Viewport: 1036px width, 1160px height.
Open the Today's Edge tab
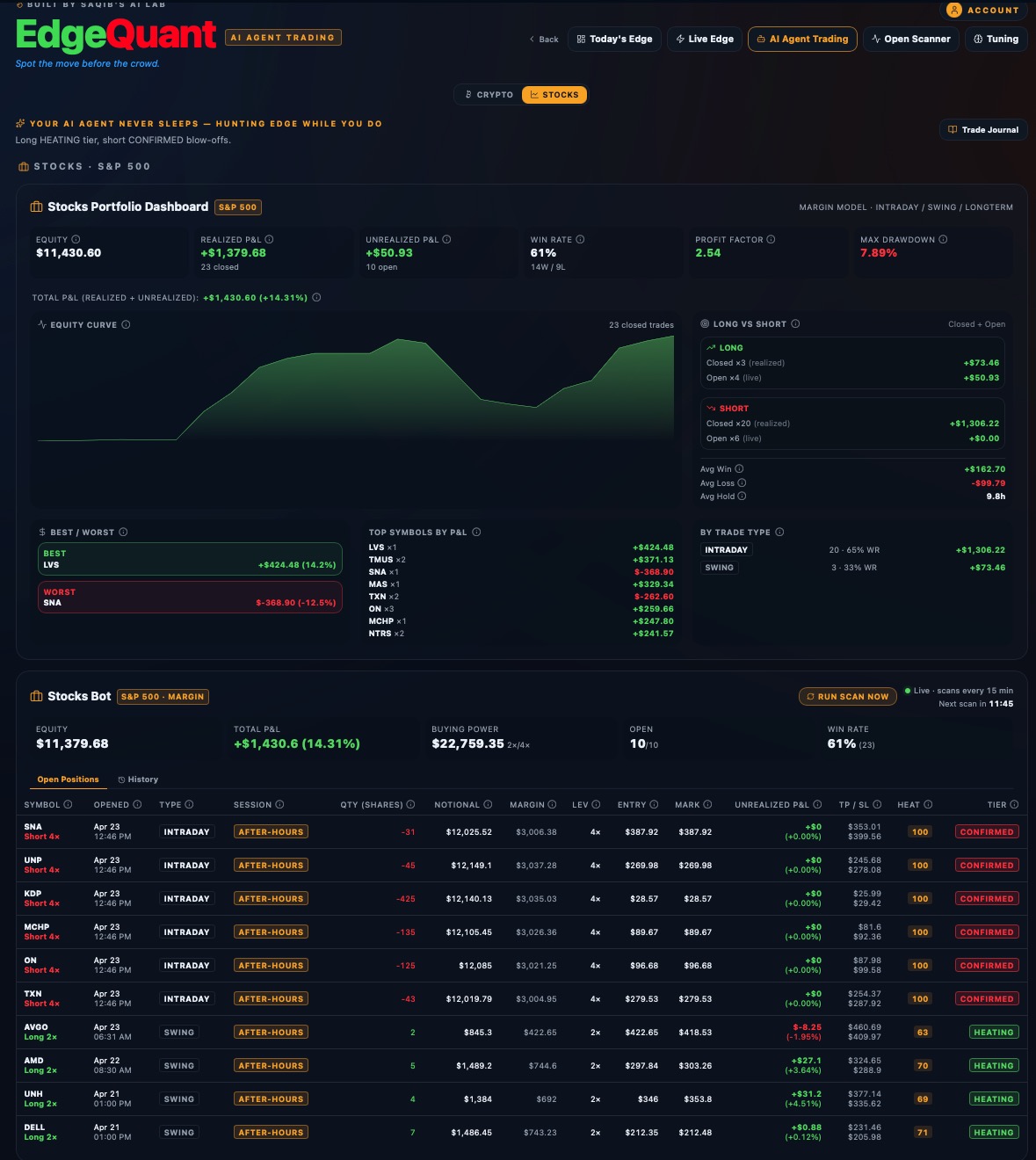click(x=614, y=39)
